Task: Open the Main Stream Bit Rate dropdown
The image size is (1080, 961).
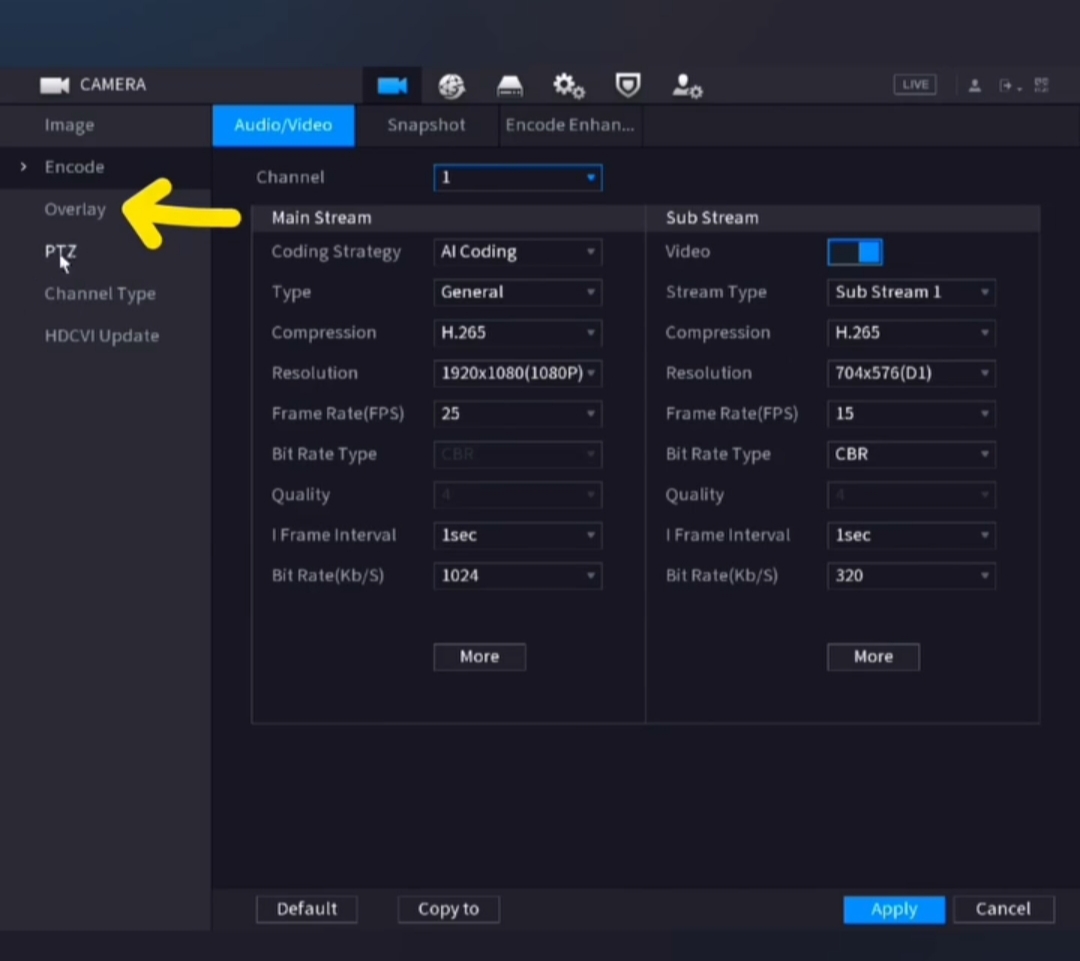Action: pyautogui.click(x=518, y=576)
